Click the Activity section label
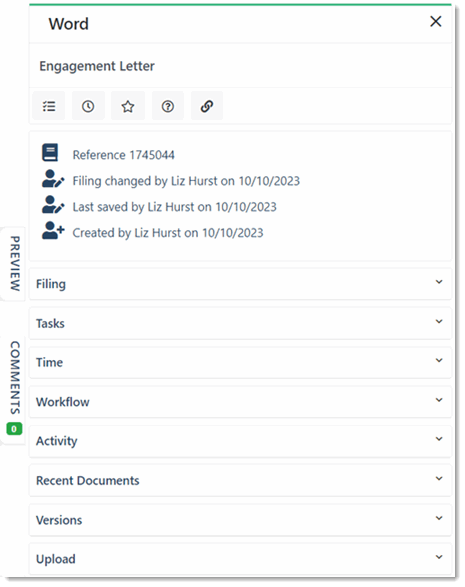465x587 pixels. point(57,441)
